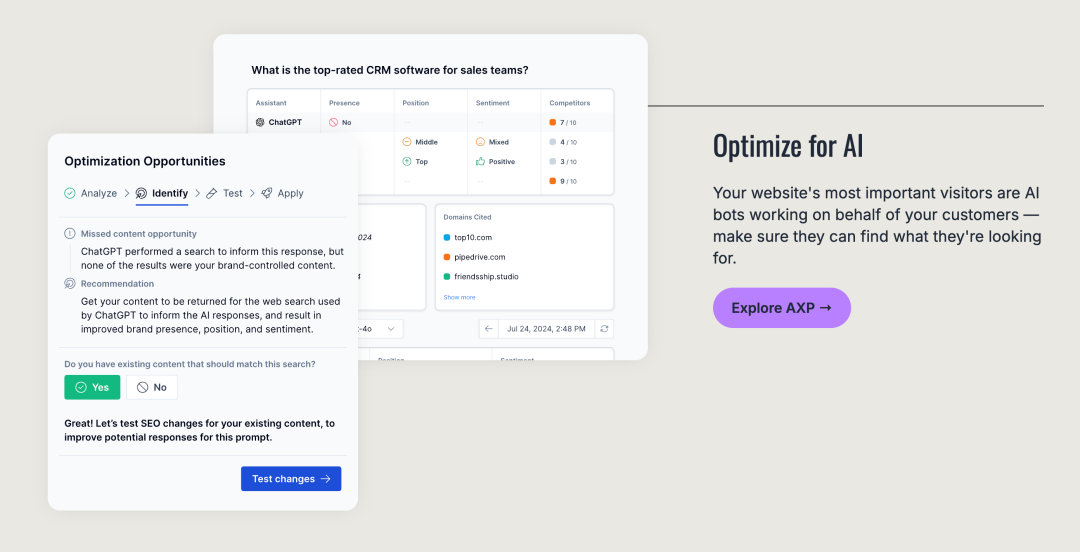Image resolution: width=1080 pixels, height=552 pixels.
Task: Click the previous arrow beside Jul 24 date
Action: click(x=488, y=329)
